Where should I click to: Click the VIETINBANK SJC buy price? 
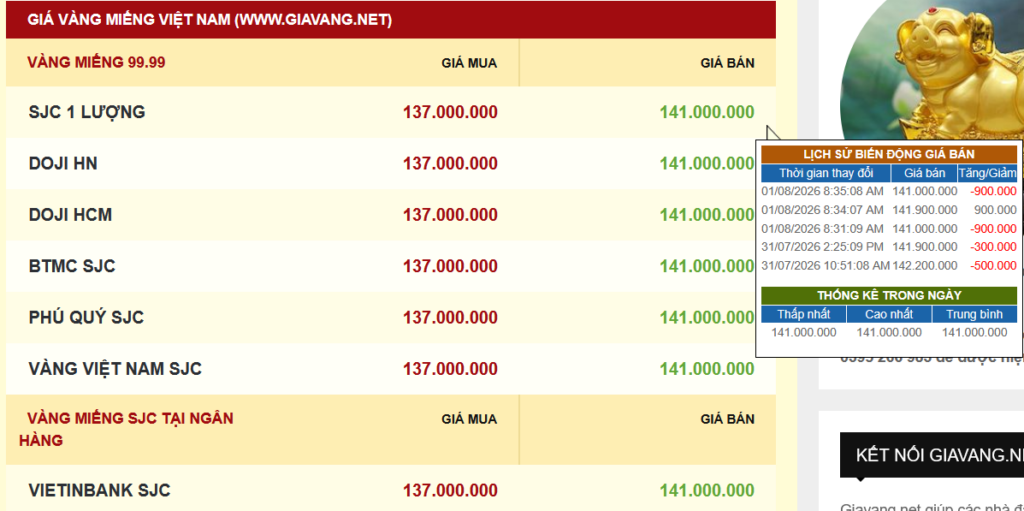(450, 491)
